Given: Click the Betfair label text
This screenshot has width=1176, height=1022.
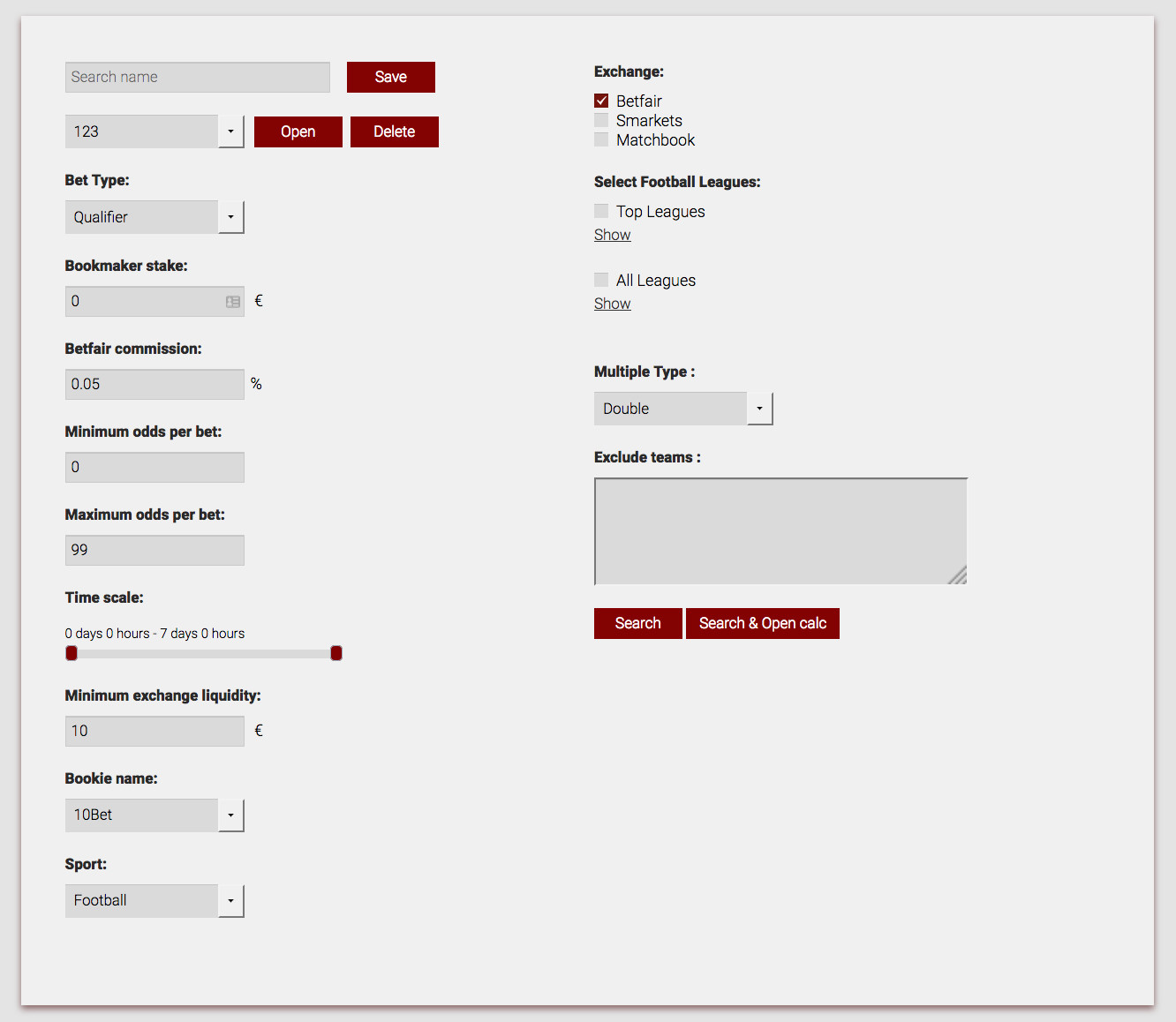Looking at the screenshot, I should [639, 101].
